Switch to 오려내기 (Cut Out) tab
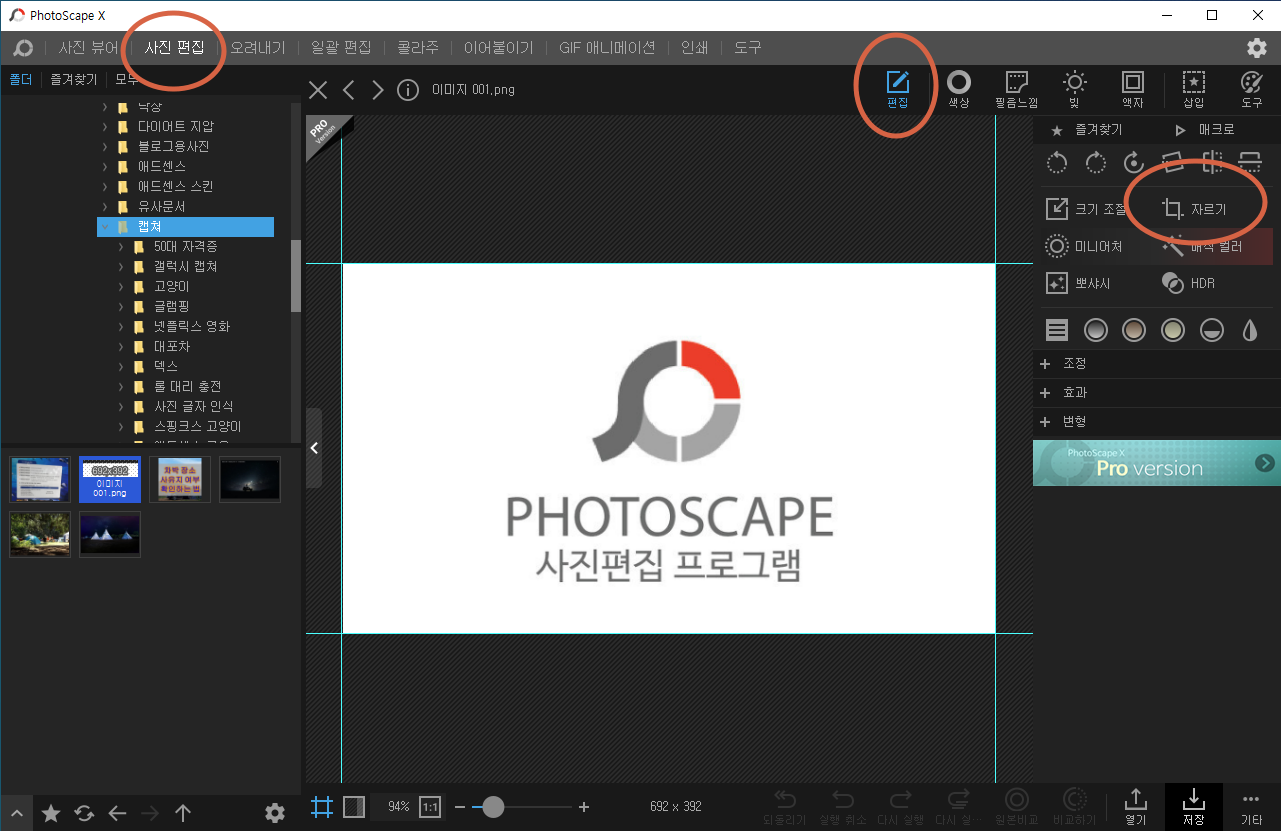 pos(258,47)
